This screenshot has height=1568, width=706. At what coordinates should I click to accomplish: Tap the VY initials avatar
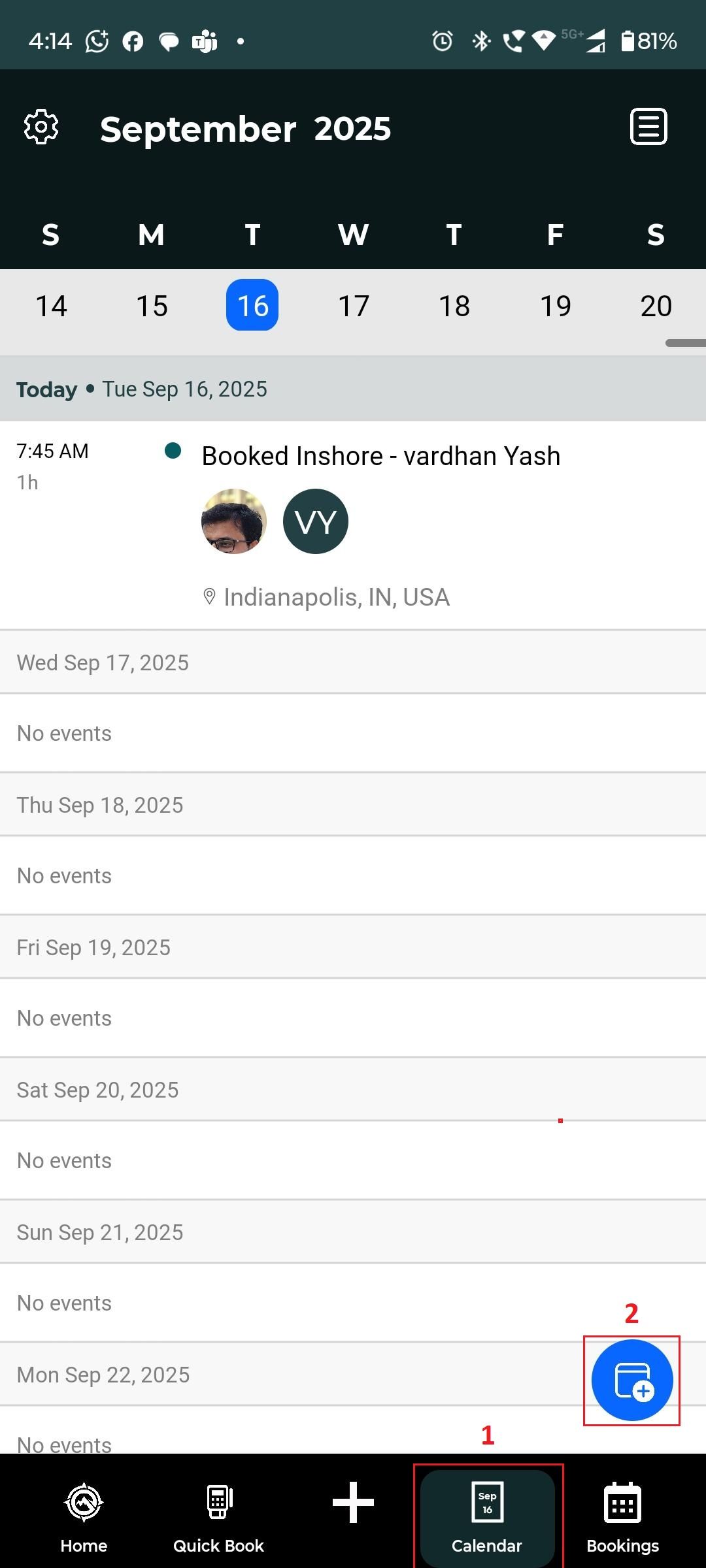click(316, 521)
